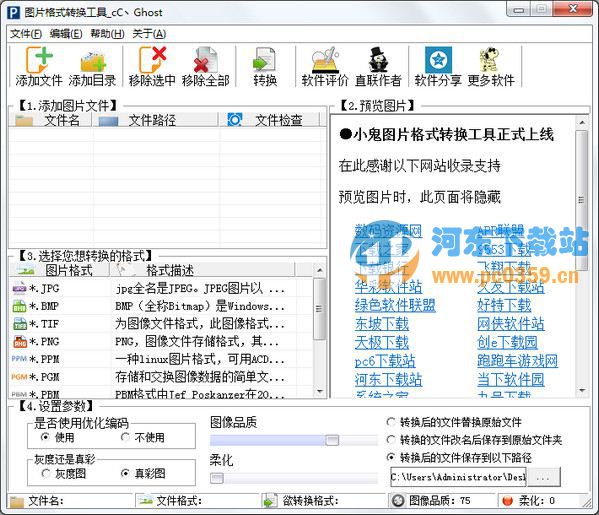Viewport: 599px width, 515px height.
Task: Click the 移除全部 (remove all) icon
Action: [x=206, y=60]
